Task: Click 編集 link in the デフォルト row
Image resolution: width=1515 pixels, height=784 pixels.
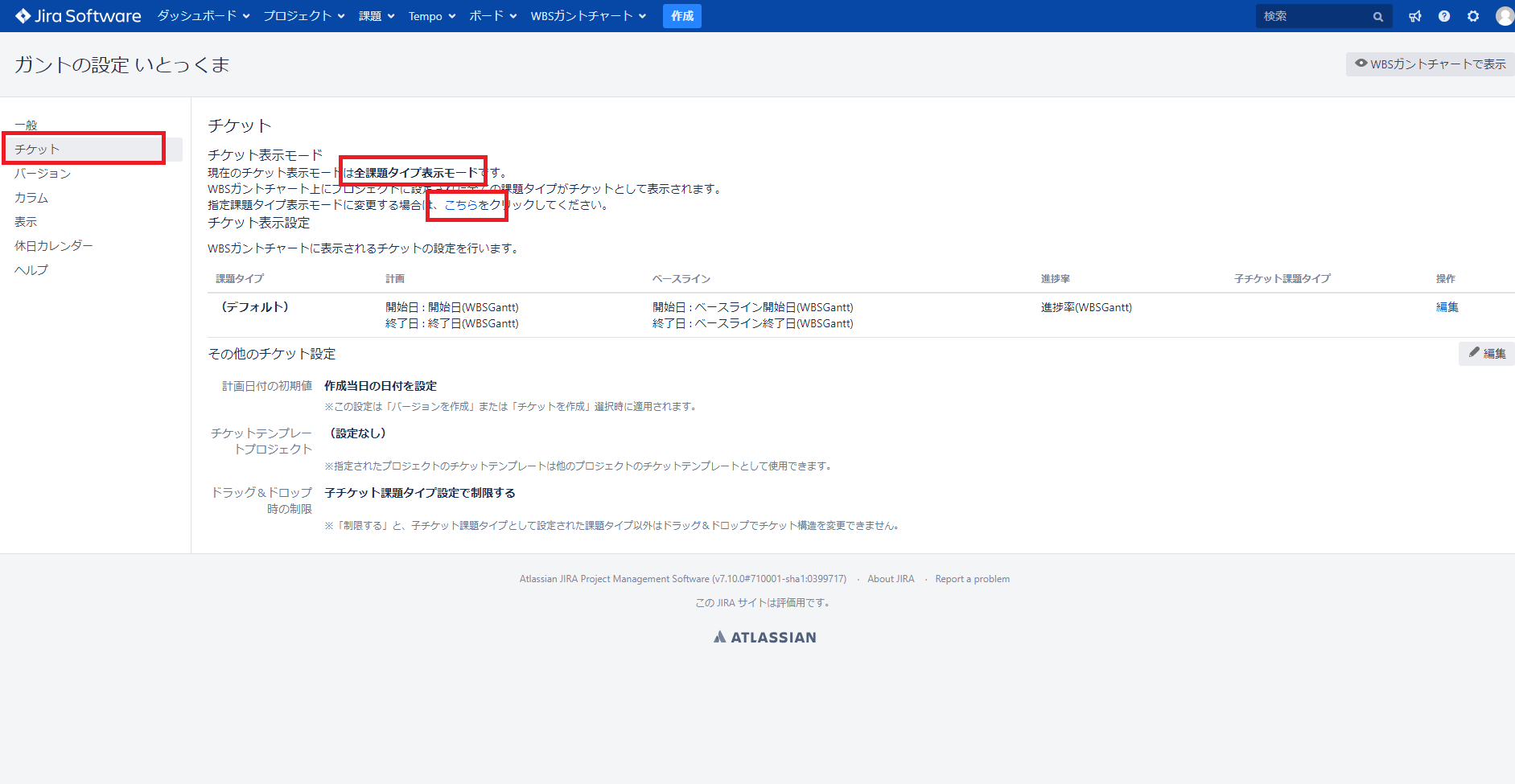Action: click(1447, 307)
